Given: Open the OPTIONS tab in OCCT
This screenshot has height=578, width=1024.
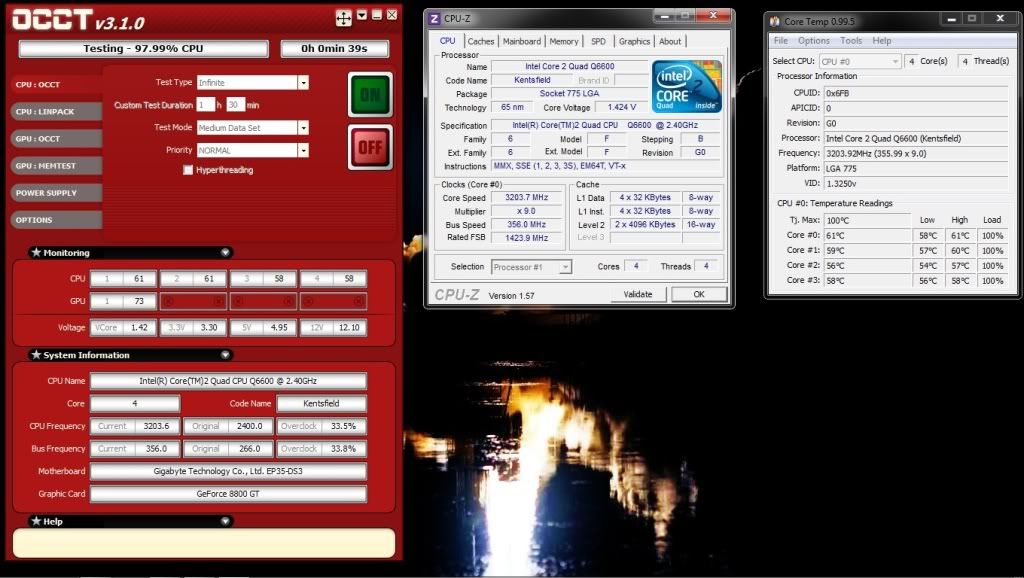Looking at the screenshot, I should 56,220.
